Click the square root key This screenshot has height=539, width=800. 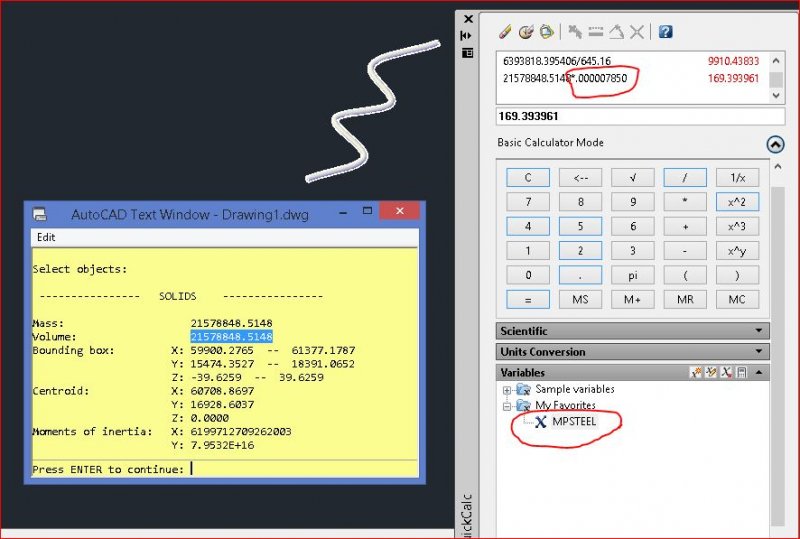[x=633, y=178]
